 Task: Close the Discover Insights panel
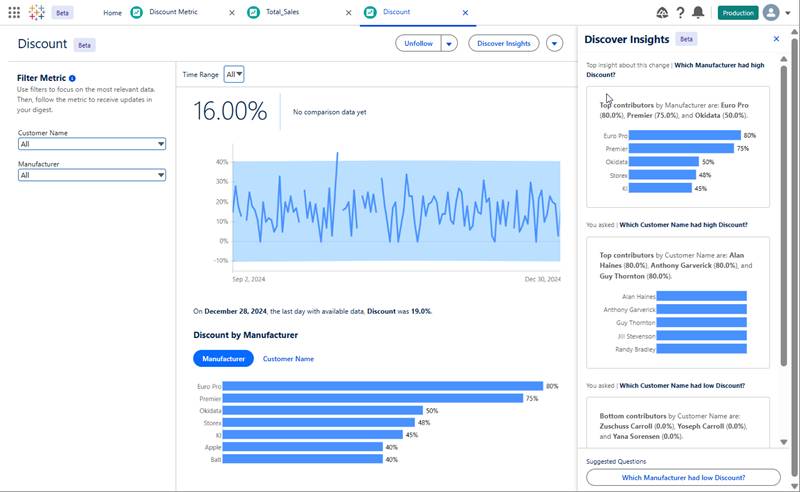point(777,39)
